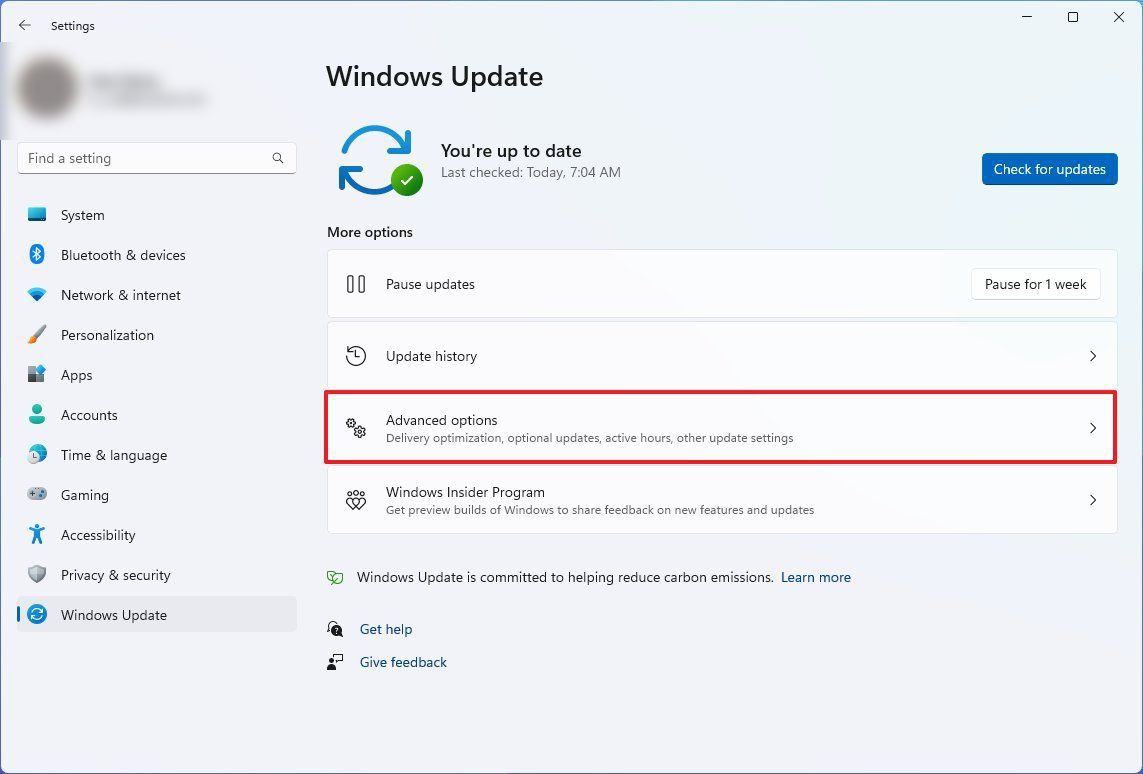Click the Privacy & security shield icon
The height and width of the screenshot is (774, 1143).
coord(36,574)
